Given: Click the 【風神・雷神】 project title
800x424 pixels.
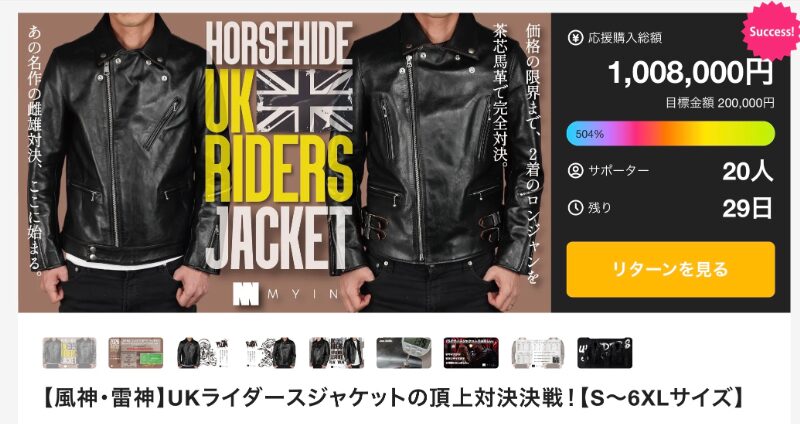Looking at the screenshot, I should (390, 398).
